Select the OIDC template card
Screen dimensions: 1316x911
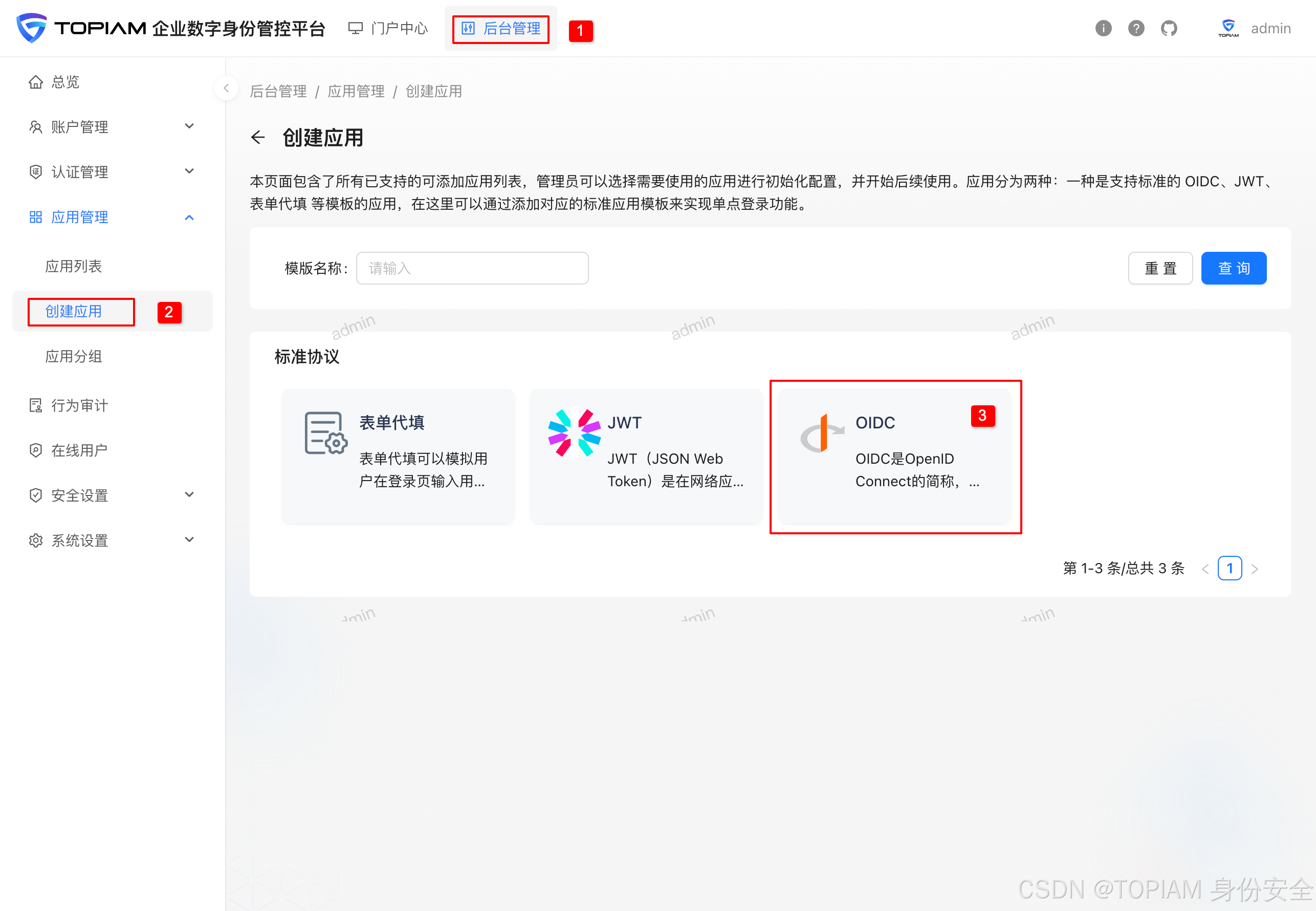pos(894,456)
